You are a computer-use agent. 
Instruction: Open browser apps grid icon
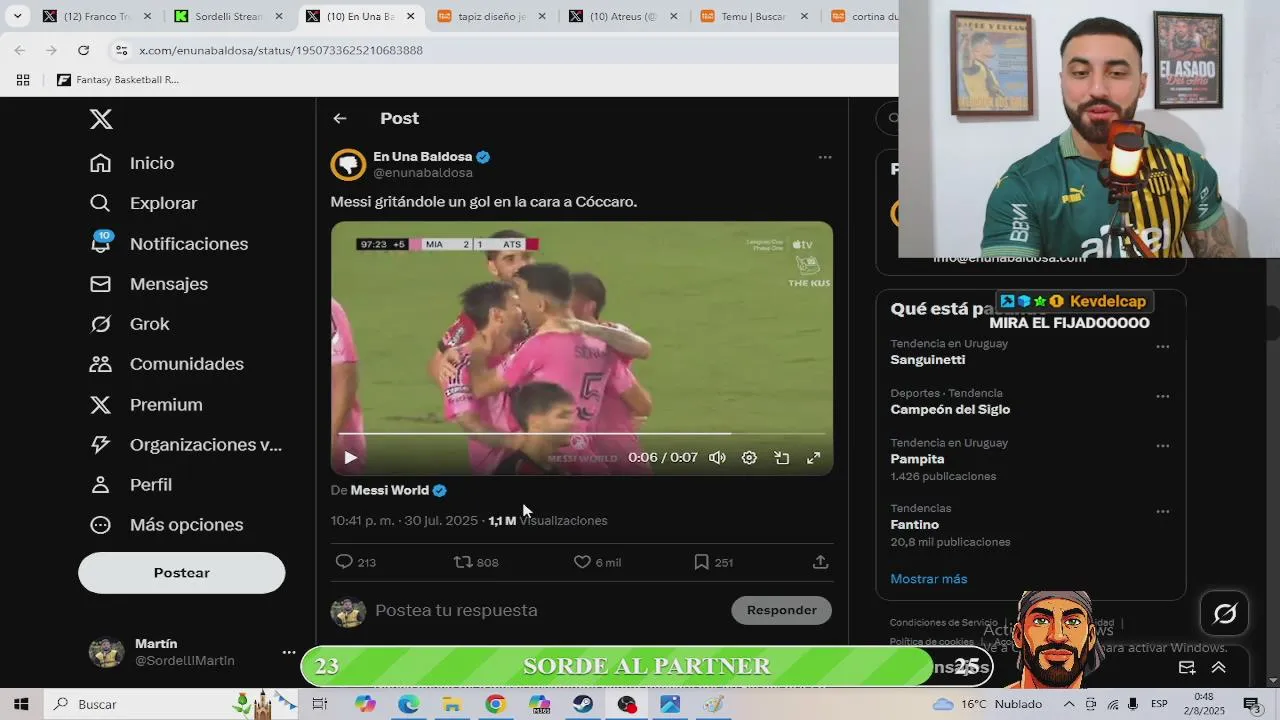point(23,80)
